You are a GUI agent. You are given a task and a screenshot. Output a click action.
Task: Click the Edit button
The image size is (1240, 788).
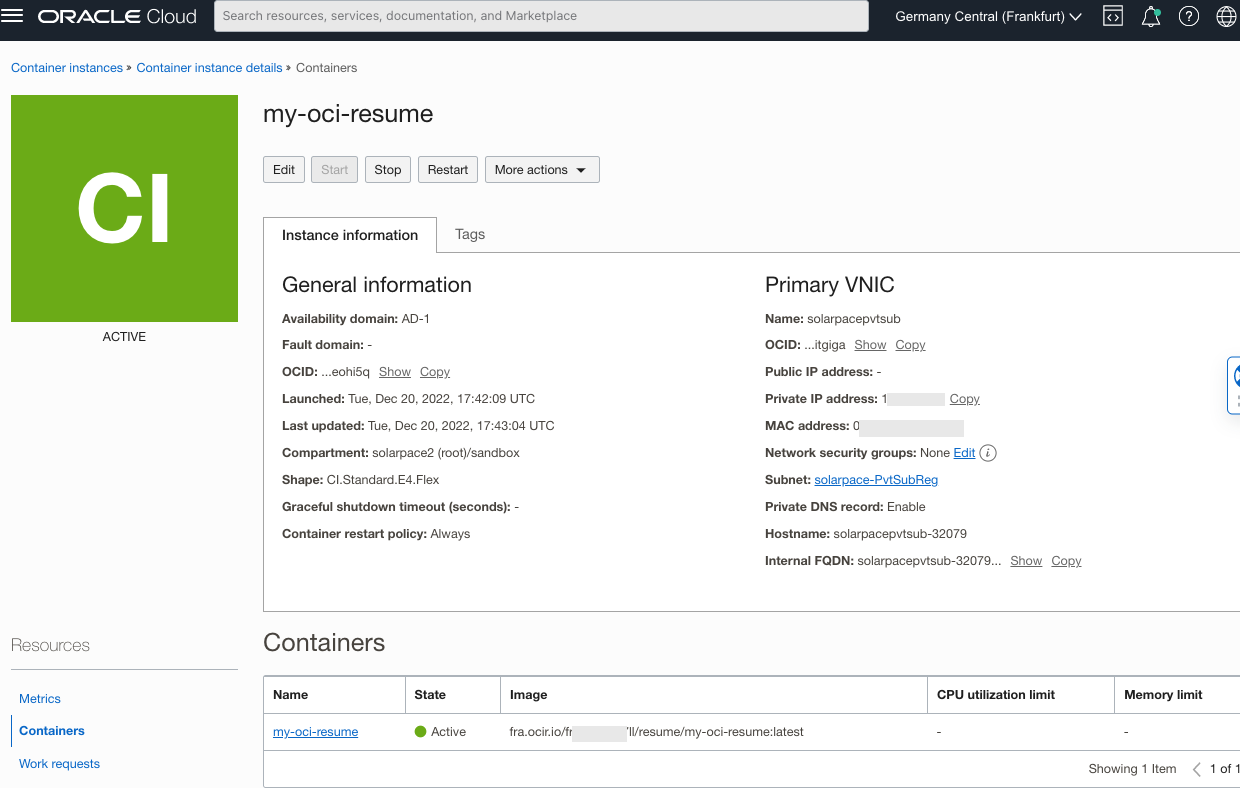click(284, 170)
